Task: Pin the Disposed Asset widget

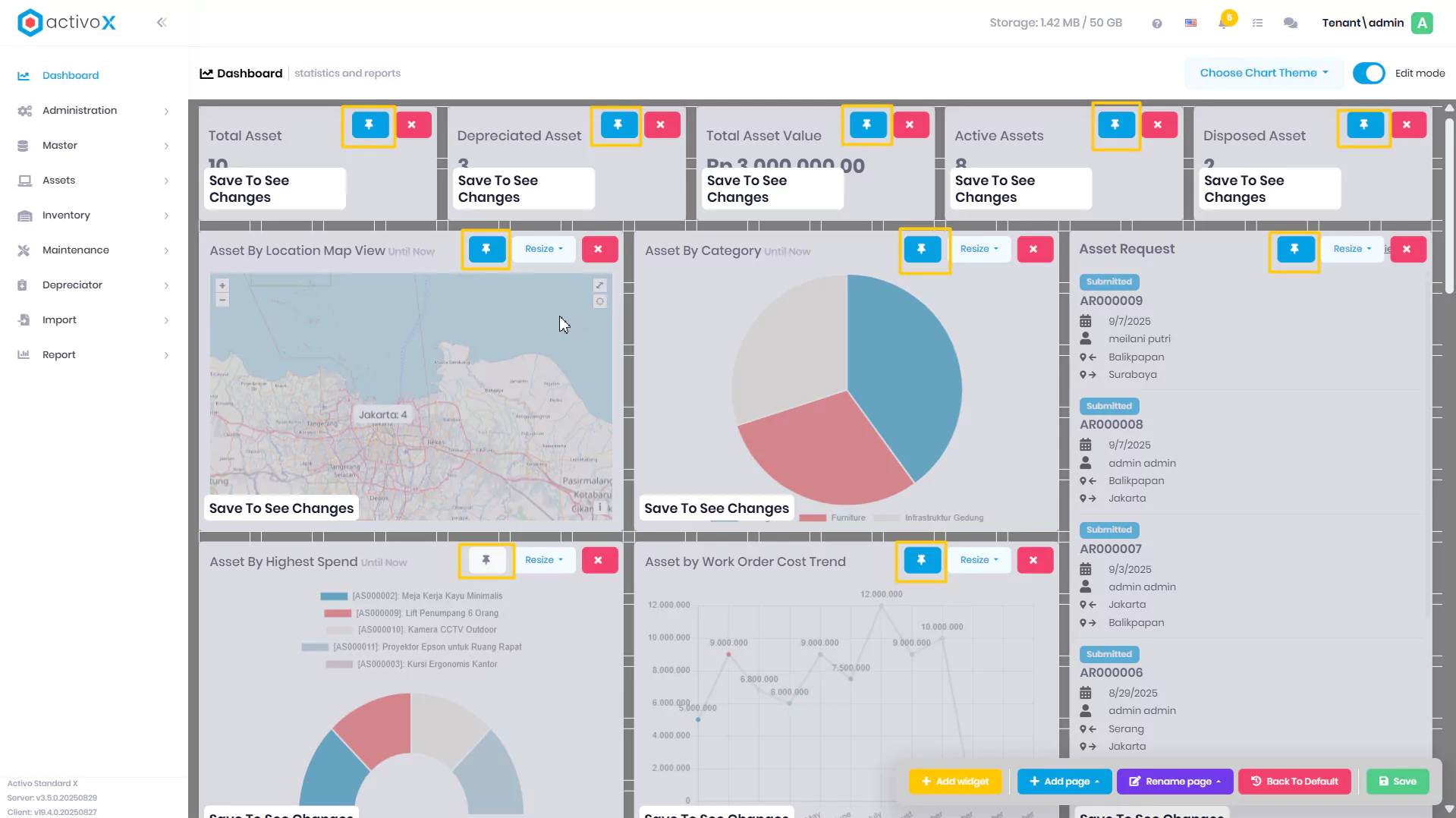Action: pyautogui.click(x=1364, y=124)
